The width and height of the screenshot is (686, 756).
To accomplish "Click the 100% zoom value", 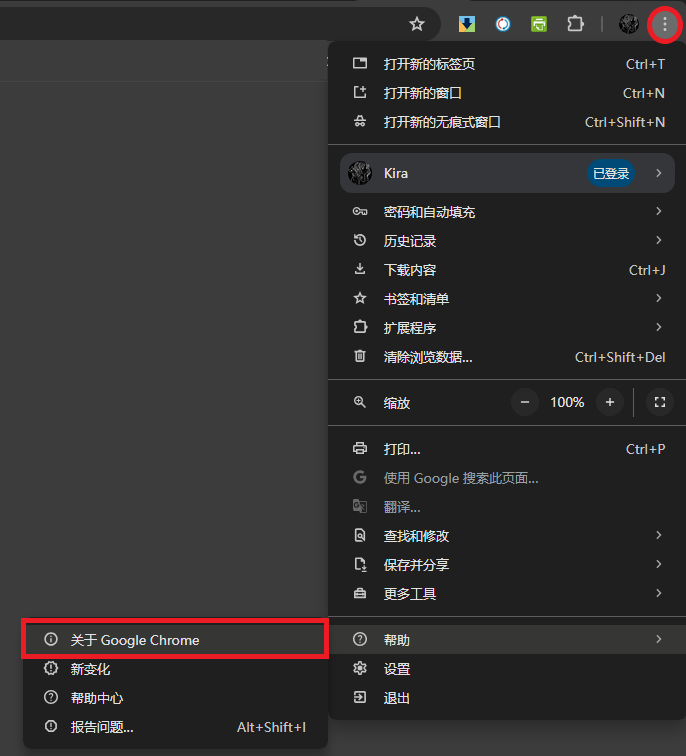I will tap(567, 402).
